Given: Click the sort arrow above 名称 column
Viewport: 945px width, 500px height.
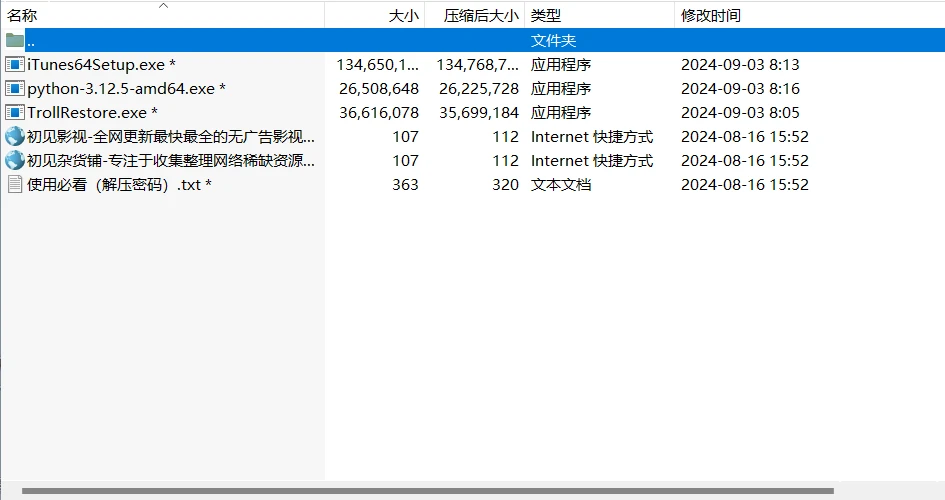Looking at the screenshot, I should pyautogui.click(x=163, y=6).
